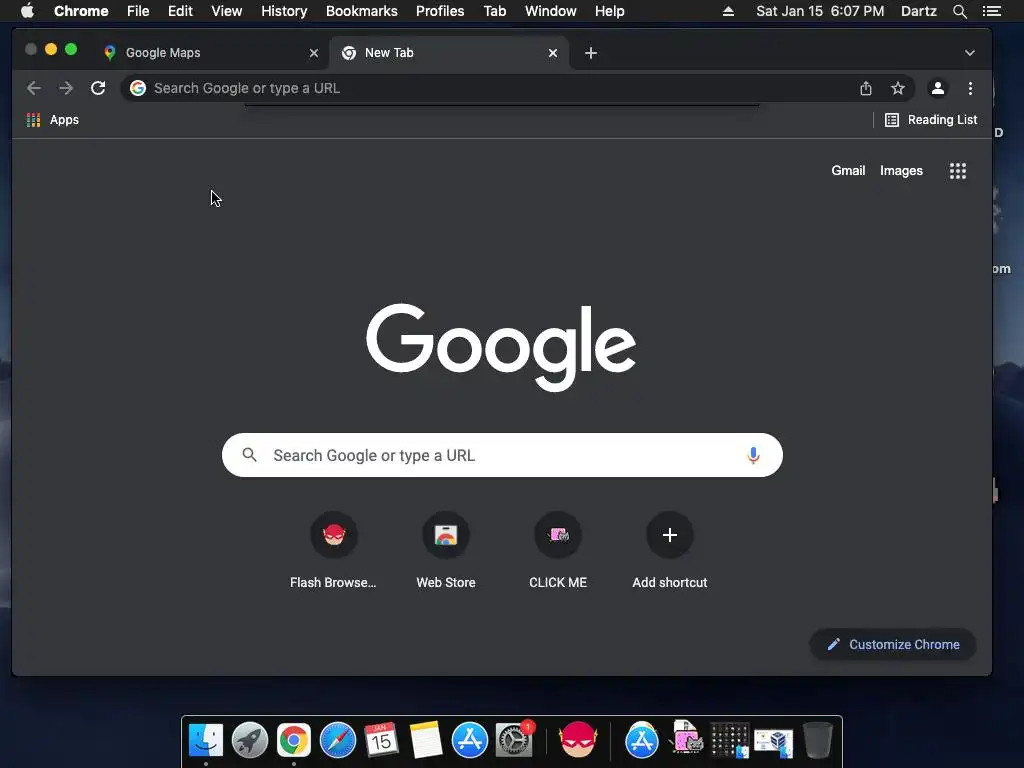This screenshot has height=768, width=1024.
Task: Click the Google icon in the address bar
Action: [138, 88]
